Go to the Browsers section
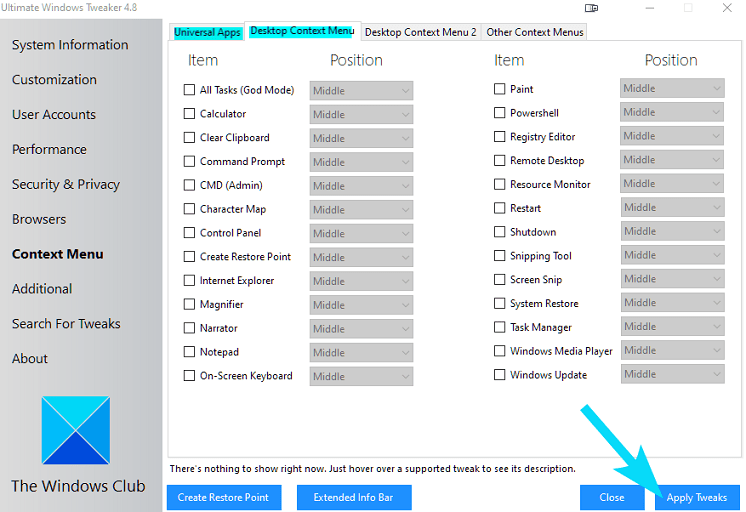Image resolution: width=746 pixels, height=512 pixels. pos(39,219)
